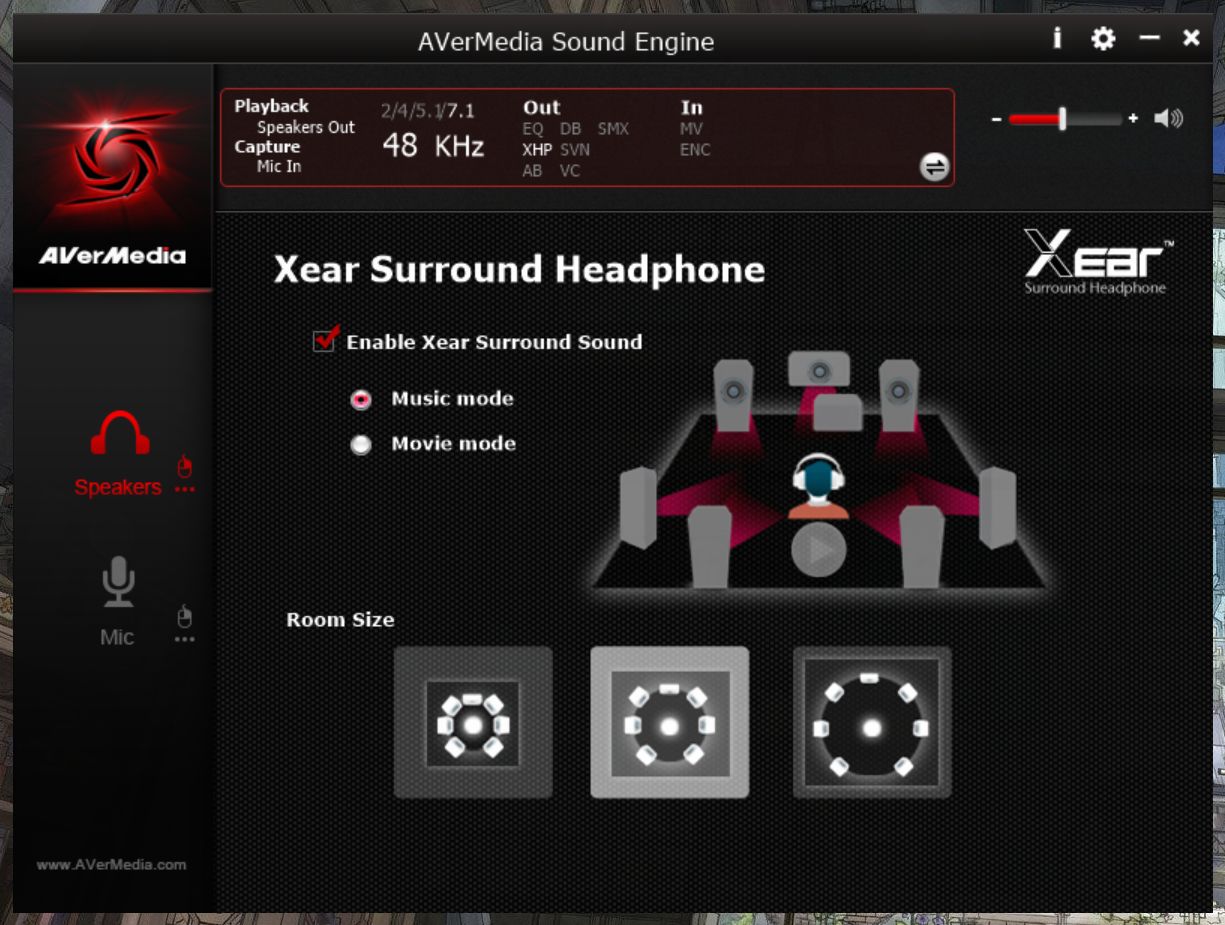Screen dimensions: 1225x925
Task: Toggle the mute speaker volume icon
Action: coord(1168,119)
